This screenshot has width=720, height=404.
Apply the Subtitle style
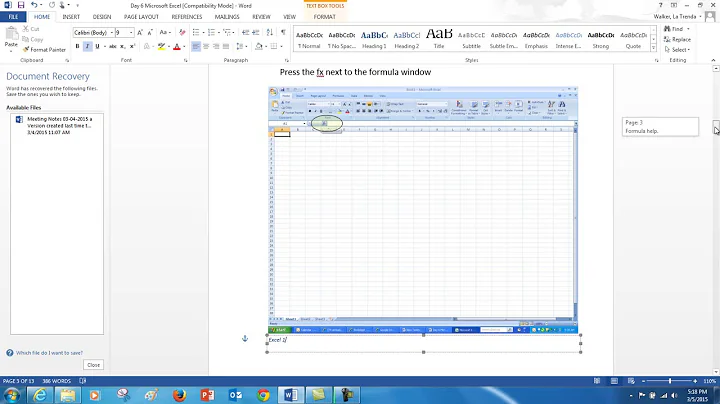tap(472, 39)
